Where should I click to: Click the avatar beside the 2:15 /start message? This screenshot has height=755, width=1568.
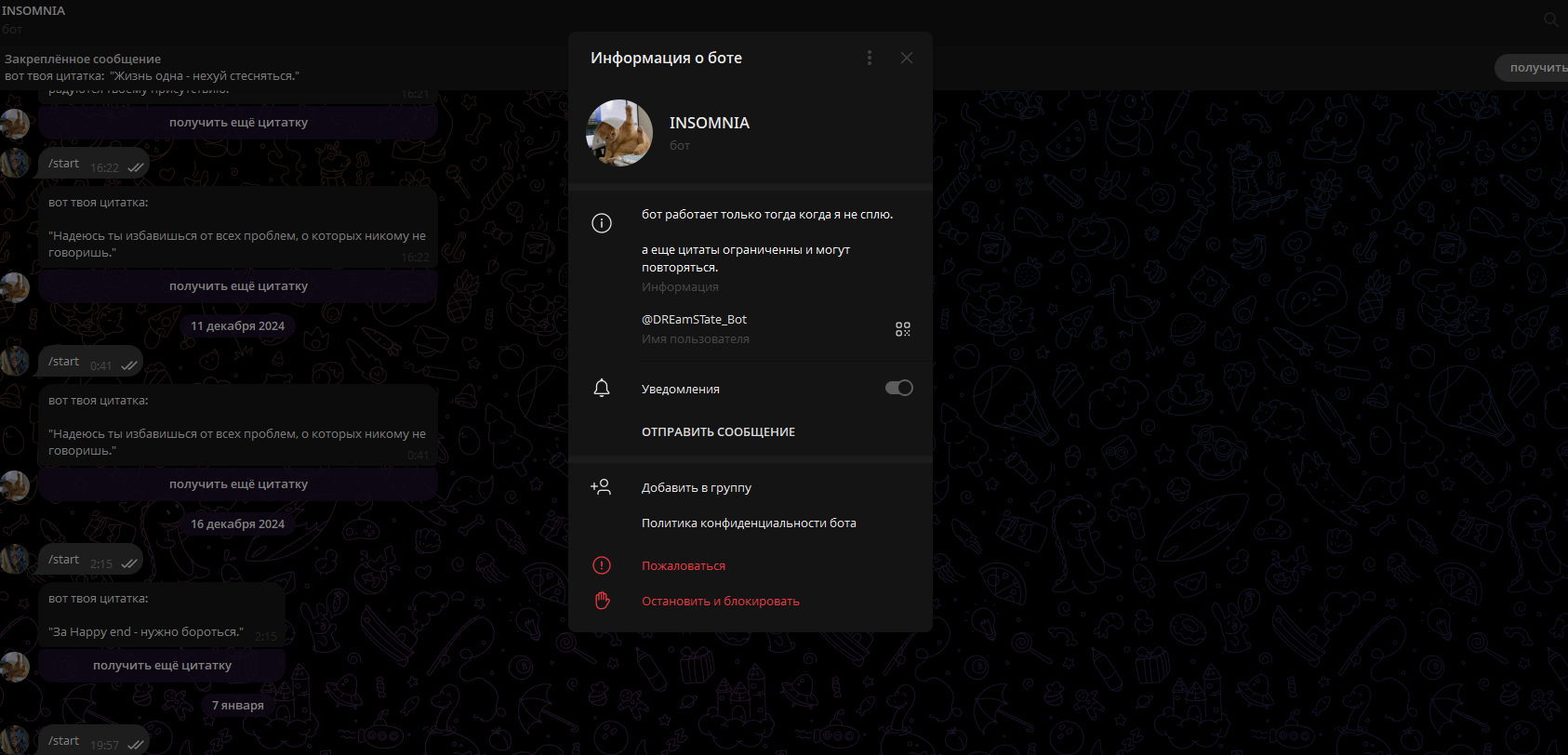click(x=14, y=560)
